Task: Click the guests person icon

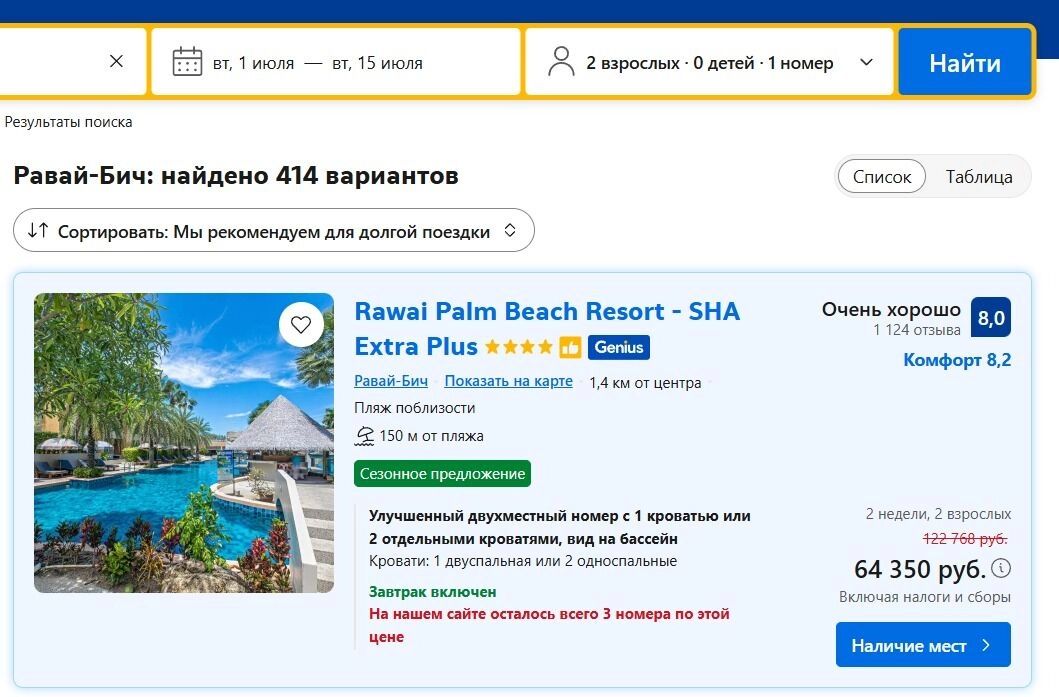Action: 561,62
